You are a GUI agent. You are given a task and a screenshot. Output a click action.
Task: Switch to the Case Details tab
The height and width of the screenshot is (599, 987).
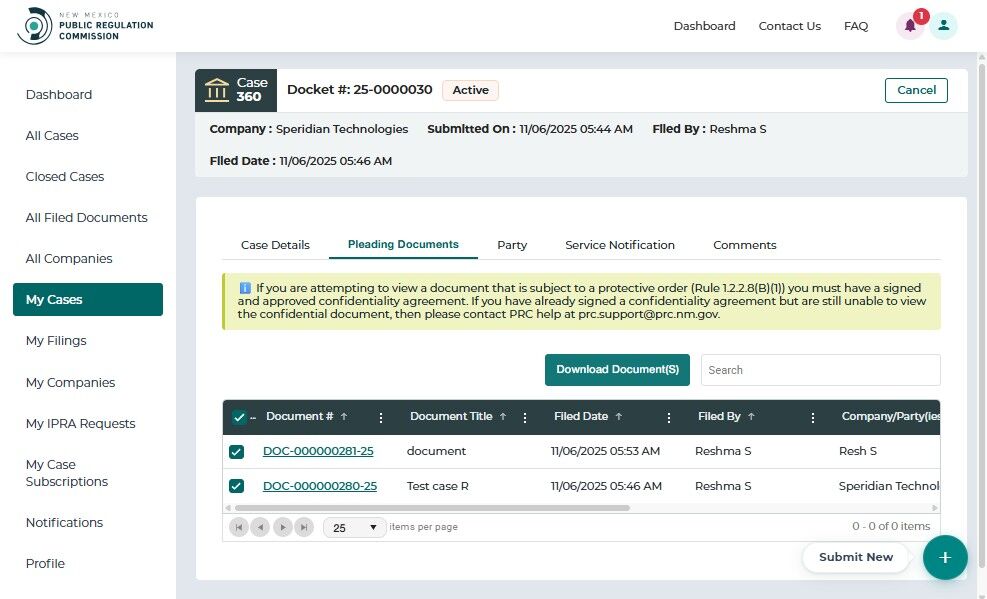pyautogui.click(x=275, y=245)
